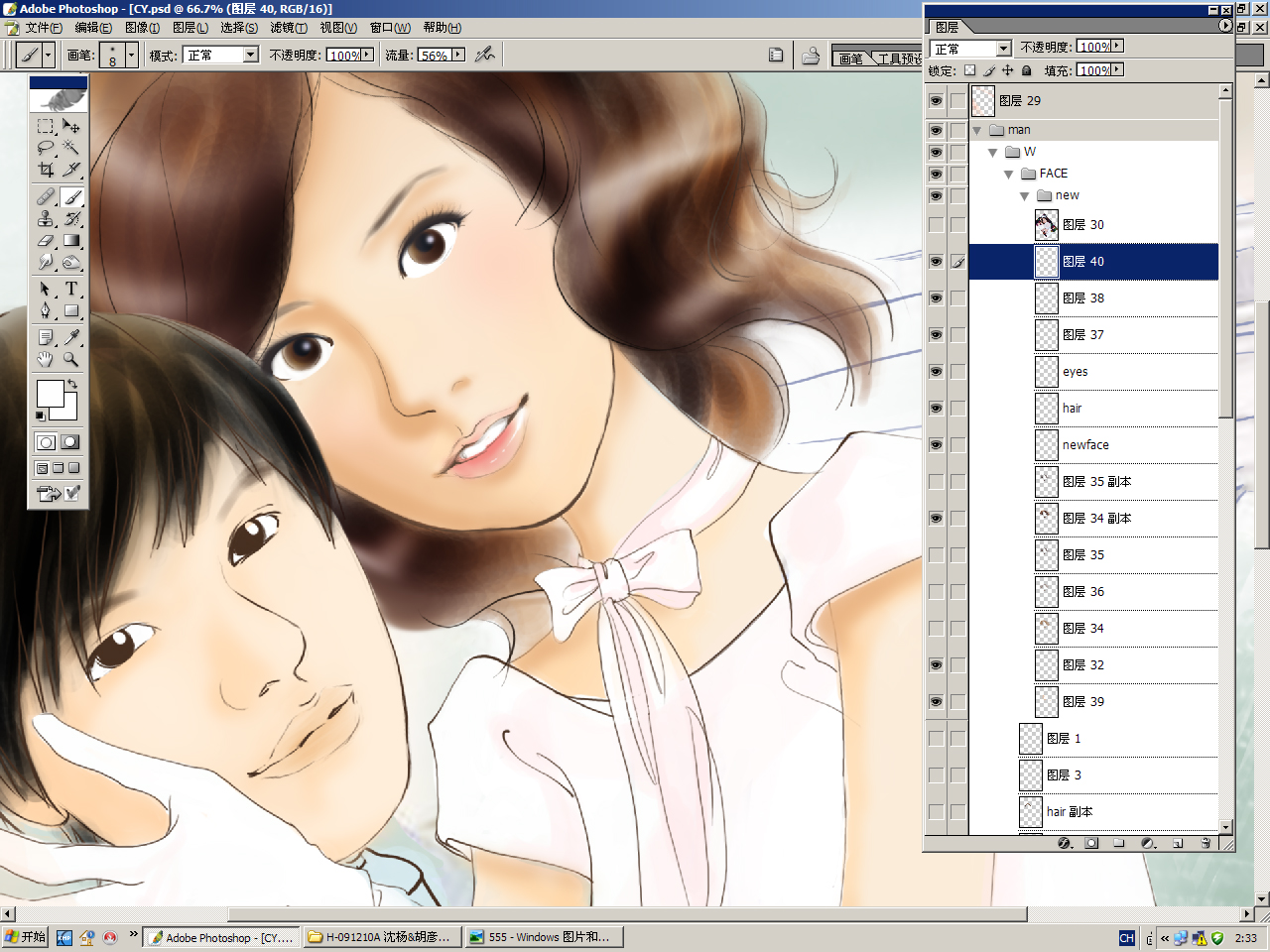Add a layer style via the f icon

[1065, 843]
